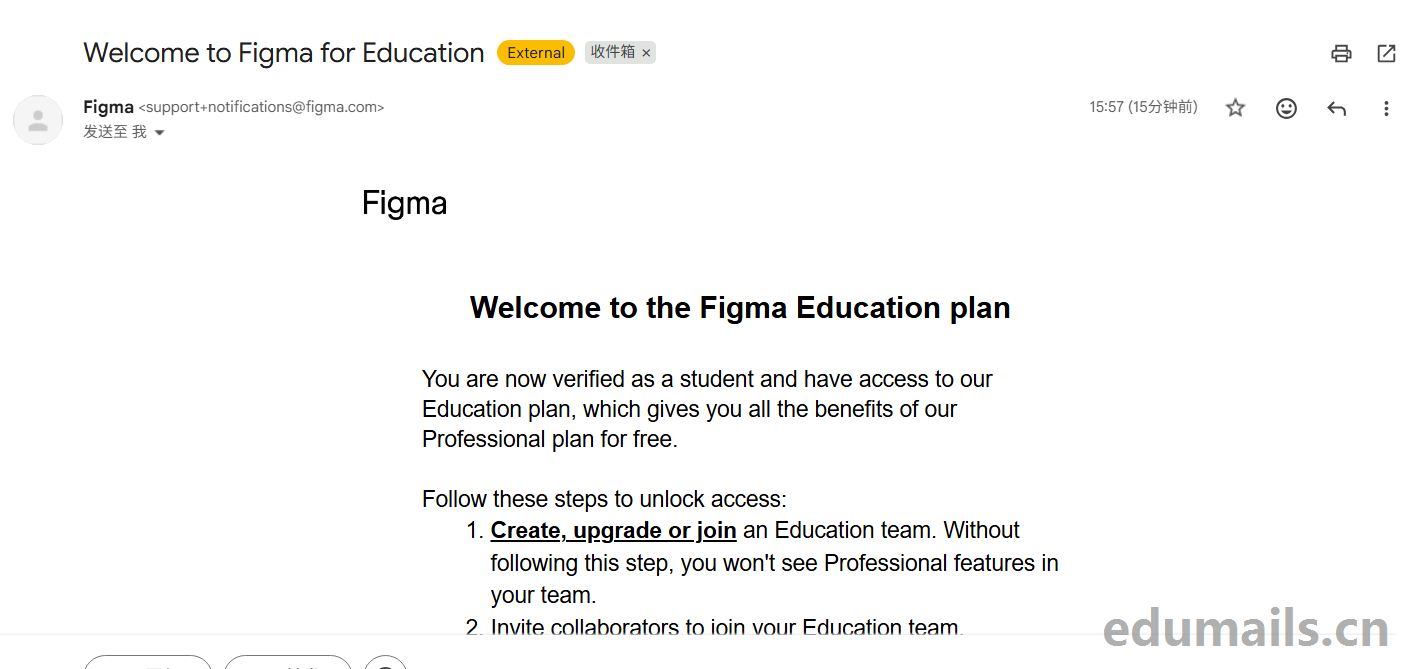This screenshot has width=1411, height=669.
Task: Open email in new window
Action: click(1386, 54)
